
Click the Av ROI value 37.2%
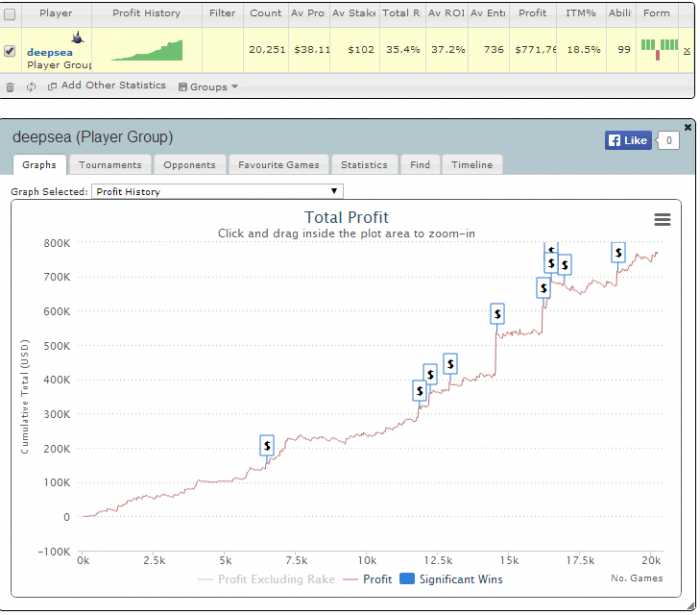pyautogui.click(x=448, y=50)
